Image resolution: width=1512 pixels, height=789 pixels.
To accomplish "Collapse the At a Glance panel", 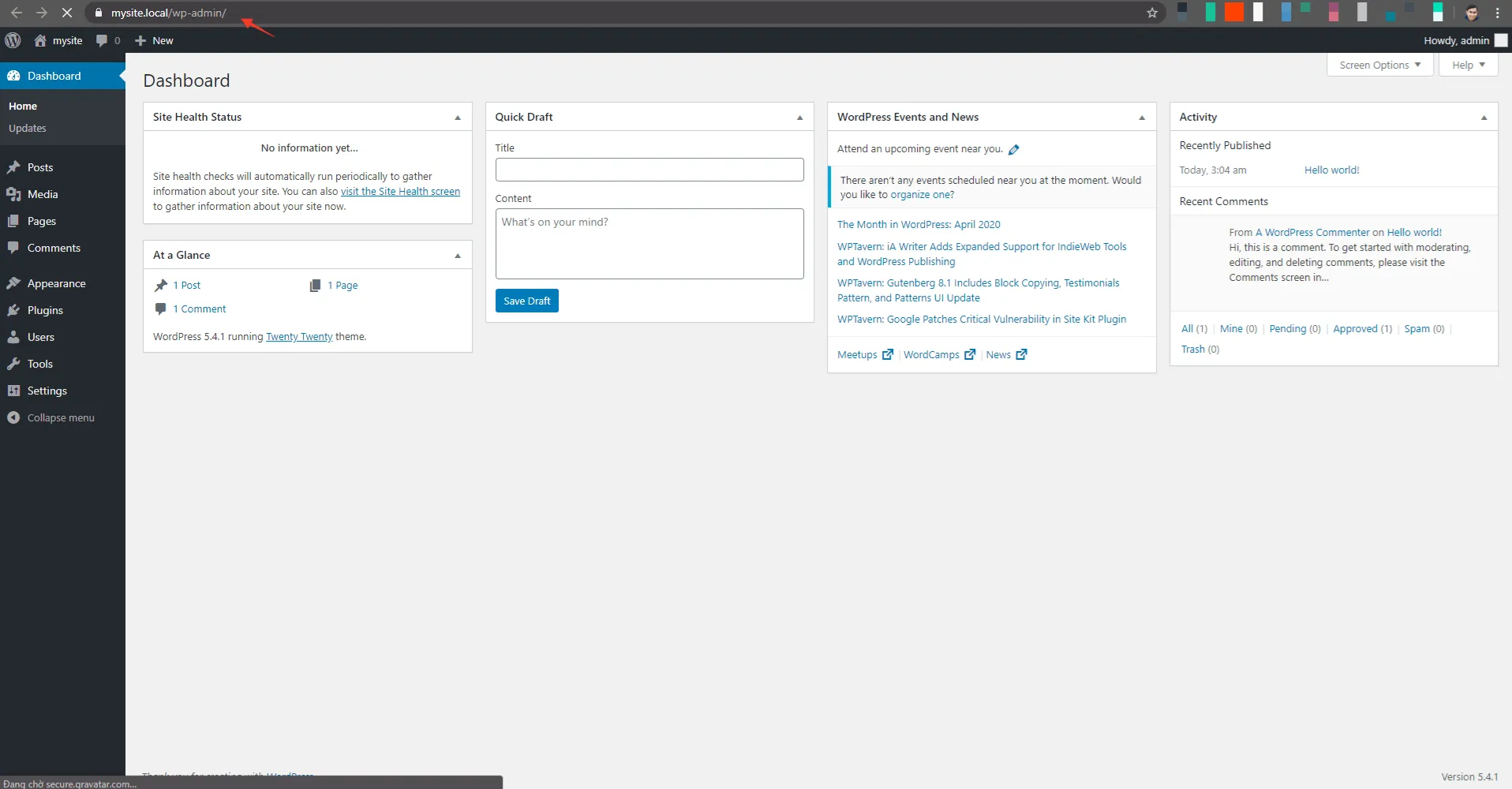I will point(458,256).
